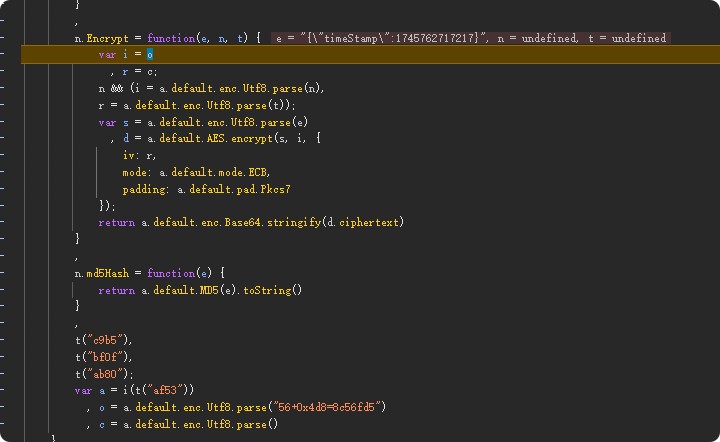Image resolution: width=720 pixels, height=442 pixels.
Task: Click 'function' keyword on the n.md5Hash line
Action: click(171, 274)
